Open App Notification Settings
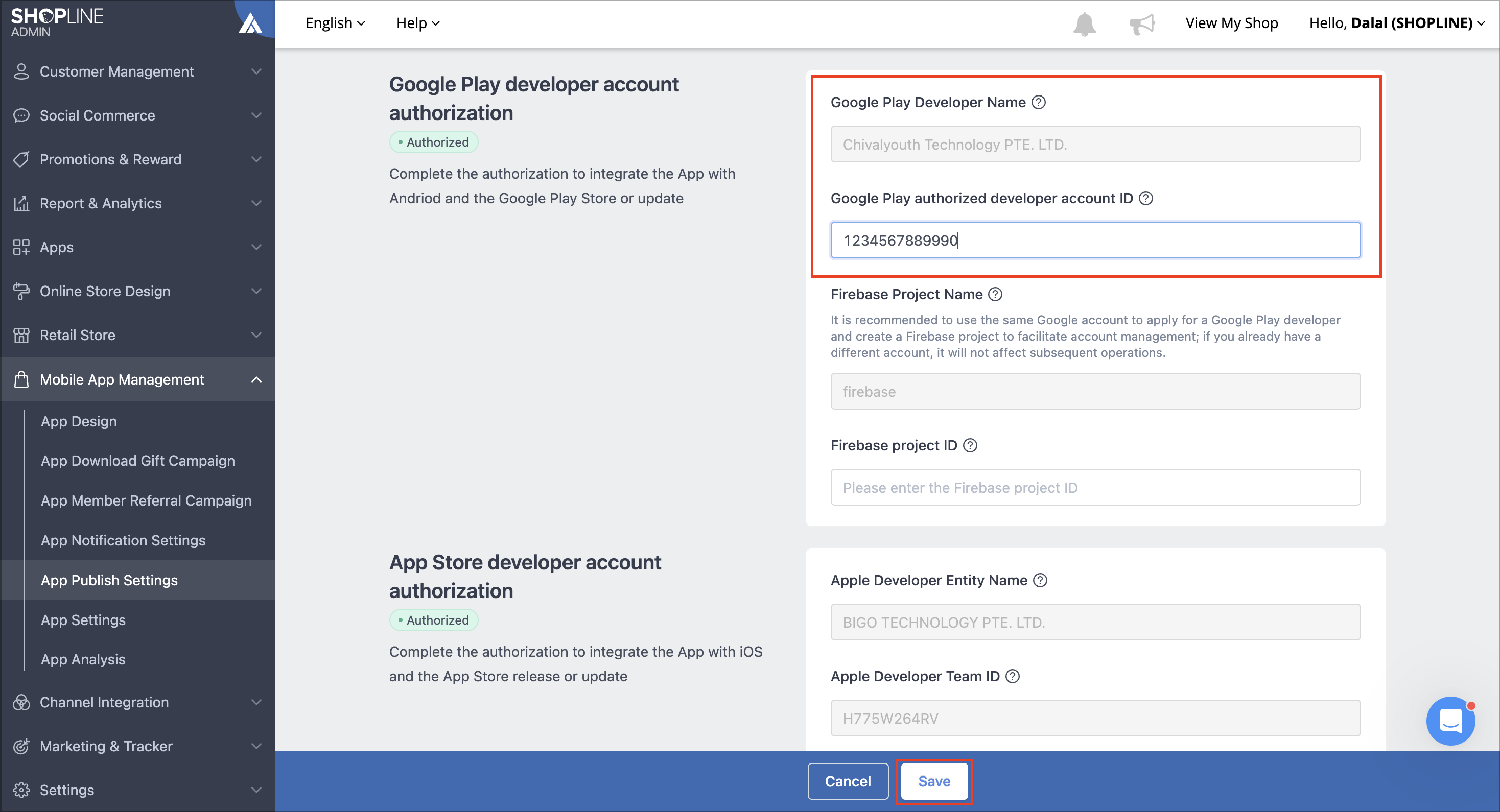Image resolution: width=1500 pixels, height=812 pixels. click(x=123, y=540)
